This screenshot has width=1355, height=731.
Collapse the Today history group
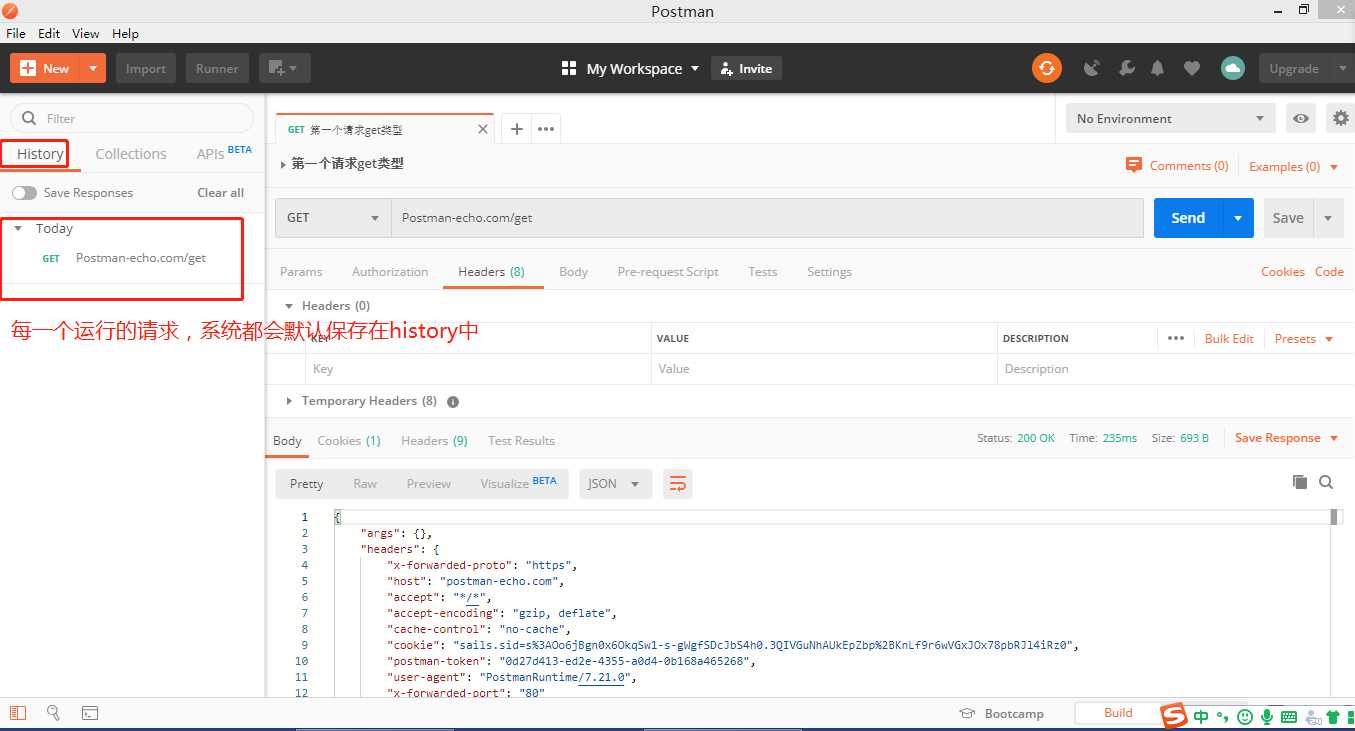coord(18,229)
